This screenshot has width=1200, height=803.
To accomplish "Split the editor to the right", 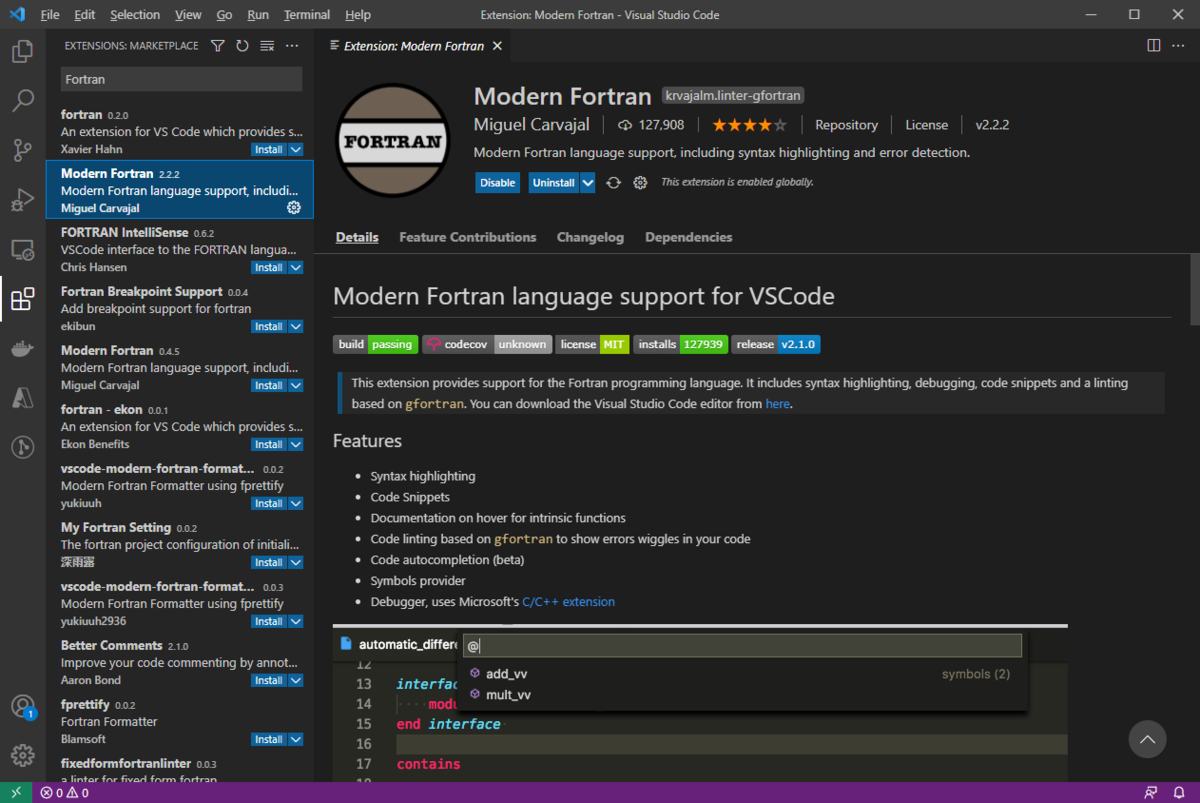I will pos(1153,45).
